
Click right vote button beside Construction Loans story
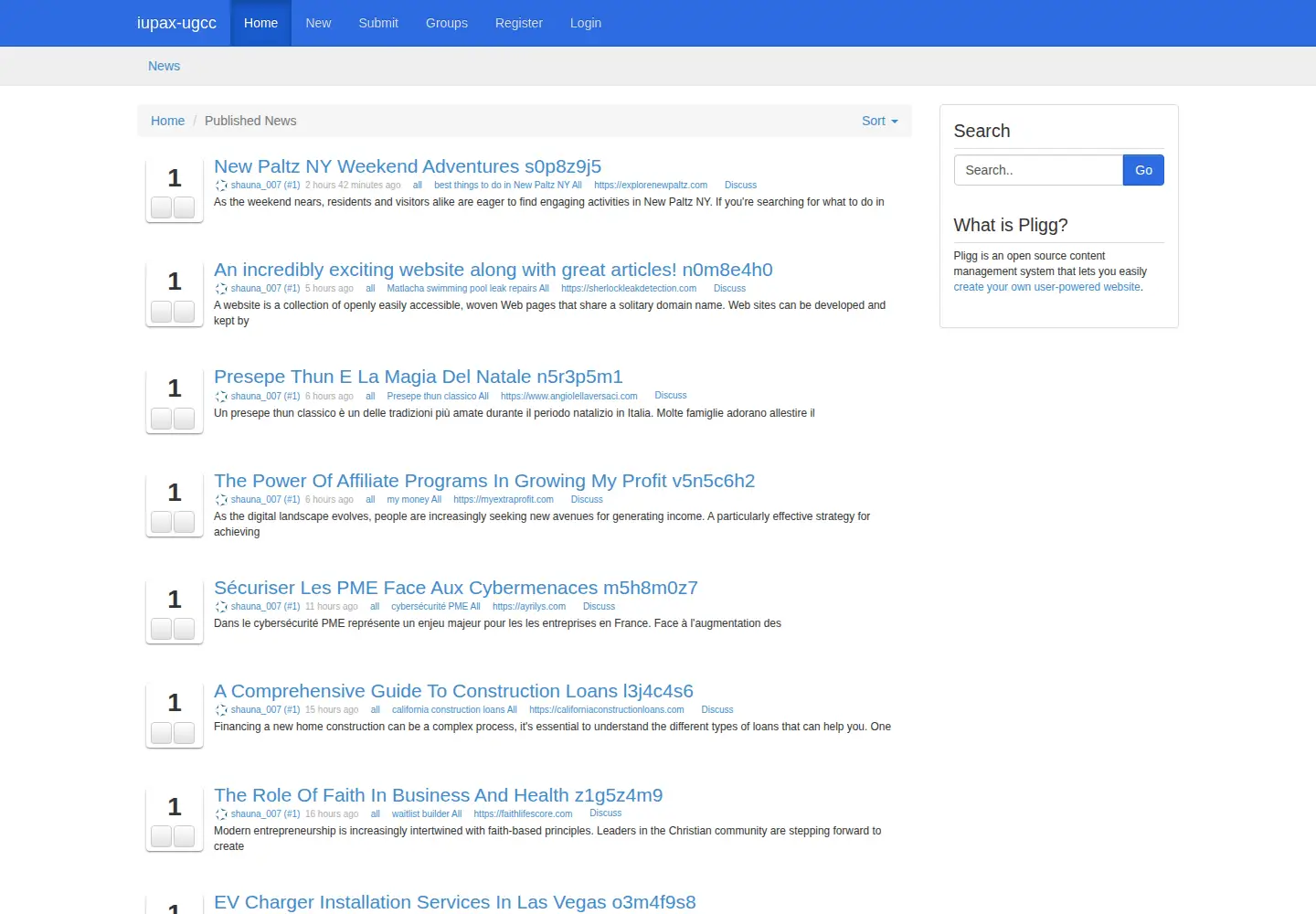click(x=185, y=733)
